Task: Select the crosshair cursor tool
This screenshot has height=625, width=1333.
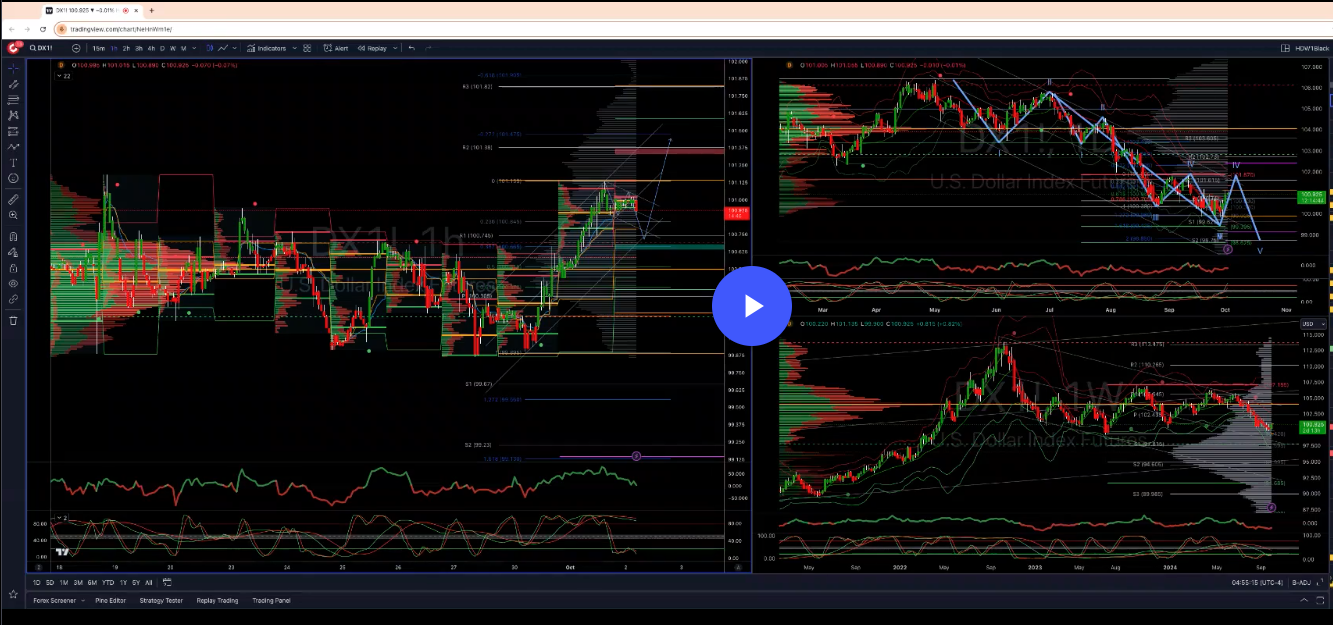Action: coord(13,68)
